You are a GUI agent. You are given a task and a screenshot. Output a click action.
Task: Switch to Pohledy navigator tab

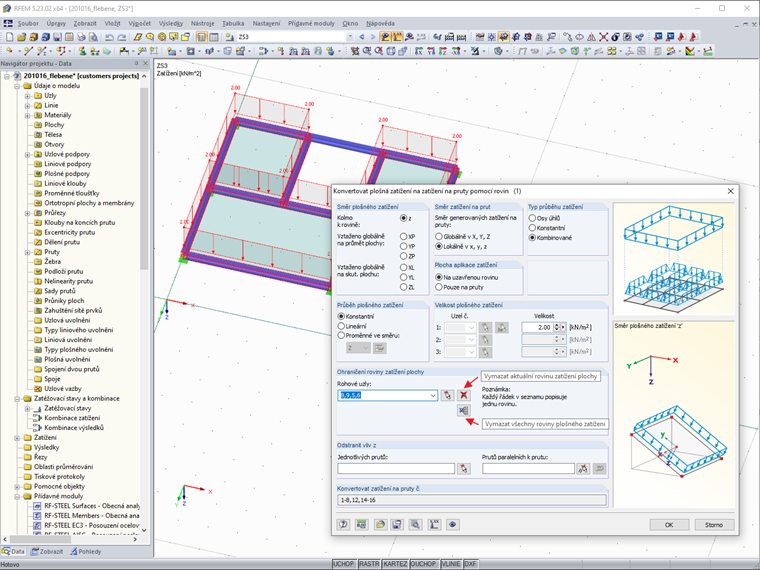[x=86, y=552]
